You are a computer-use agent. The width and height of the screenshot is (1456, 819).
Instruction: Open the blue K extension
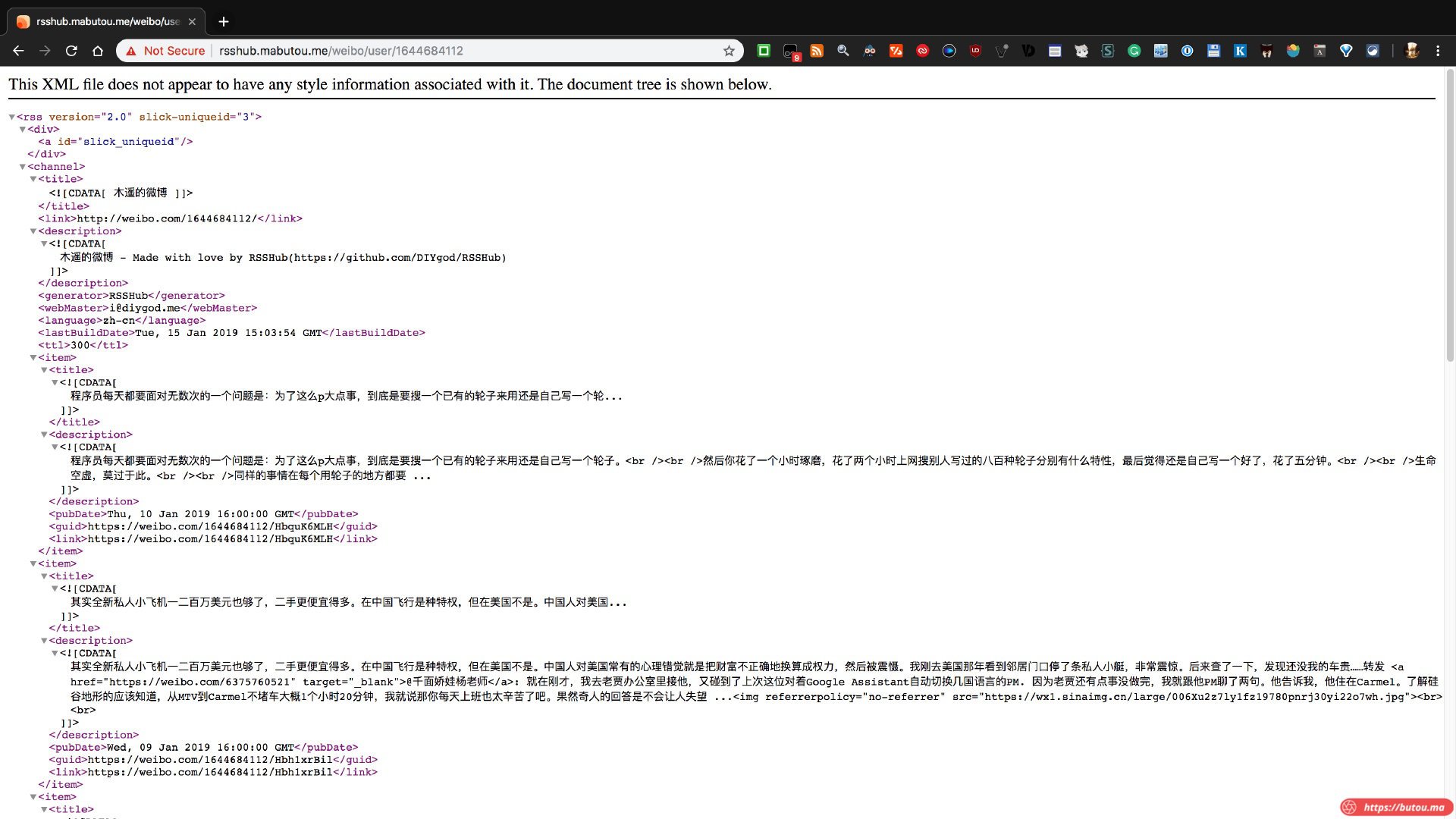pos(1240,51)
